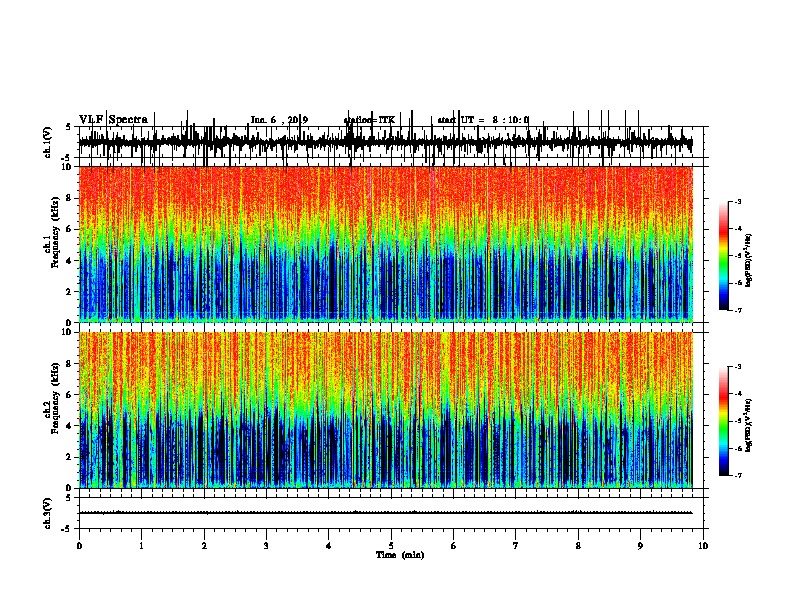Click the "Time (min)" x-axis label

click(400, 555)
